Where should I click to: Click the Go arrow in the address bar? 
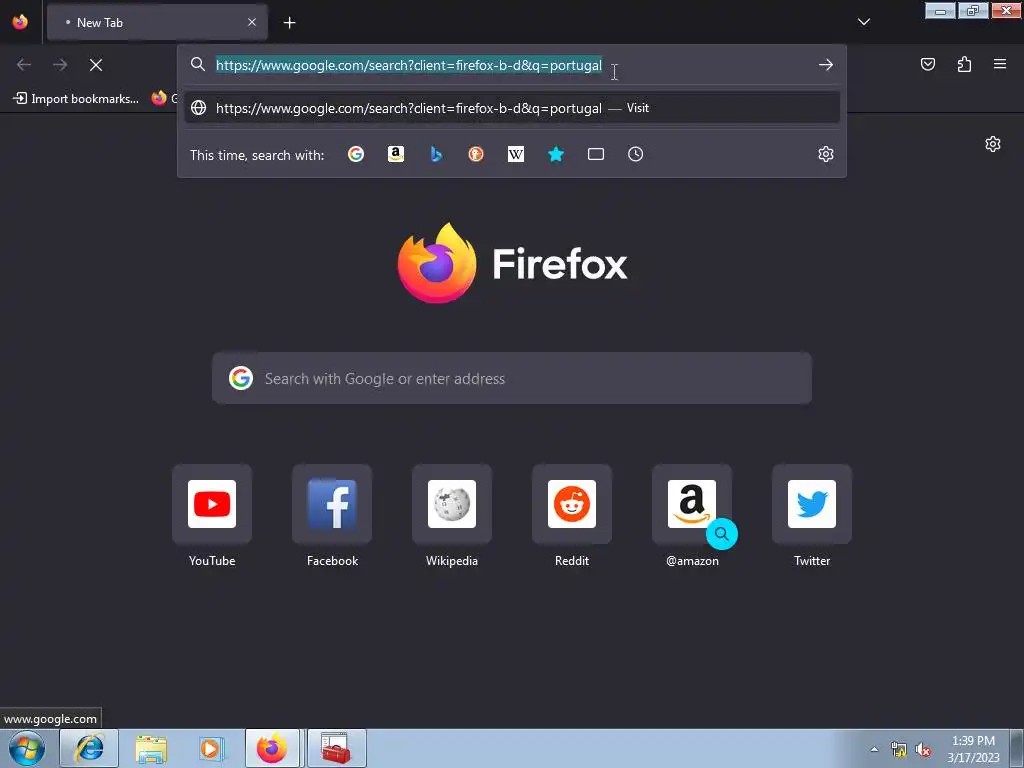[x=825, y=65]
